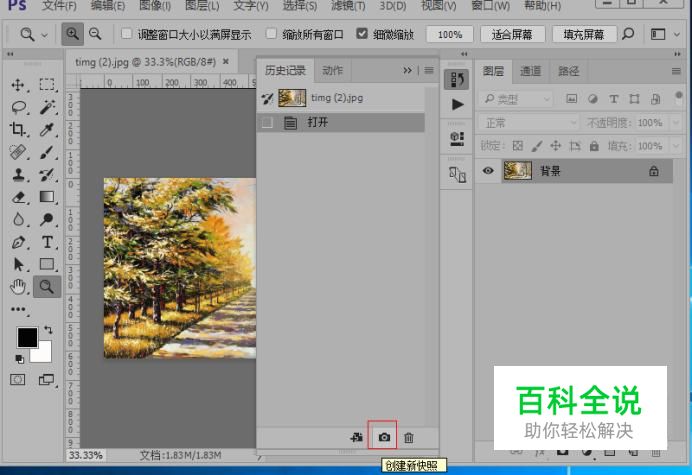Open the 图像(I) menu
The image size is (692, 475).
[x=155, y=6]
